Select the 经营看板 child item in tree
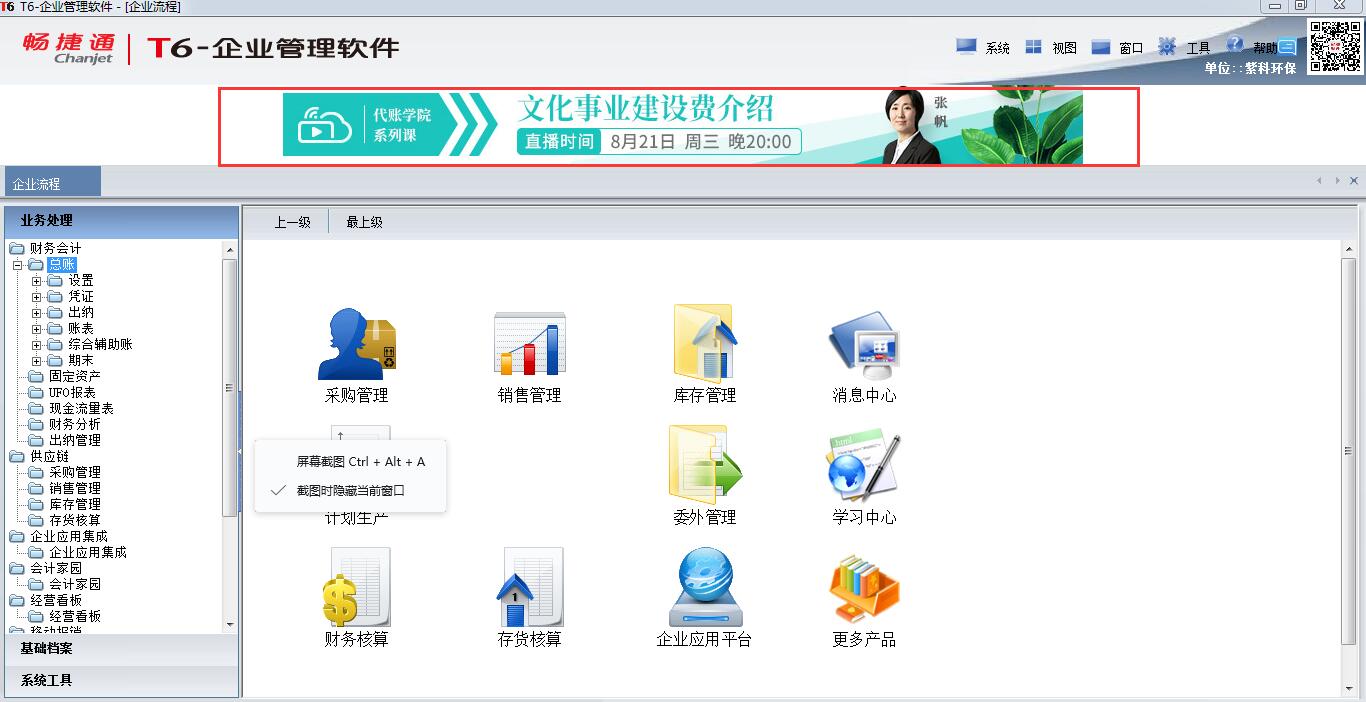Screen dimensions: 1366x702 [x=75, y=617]
